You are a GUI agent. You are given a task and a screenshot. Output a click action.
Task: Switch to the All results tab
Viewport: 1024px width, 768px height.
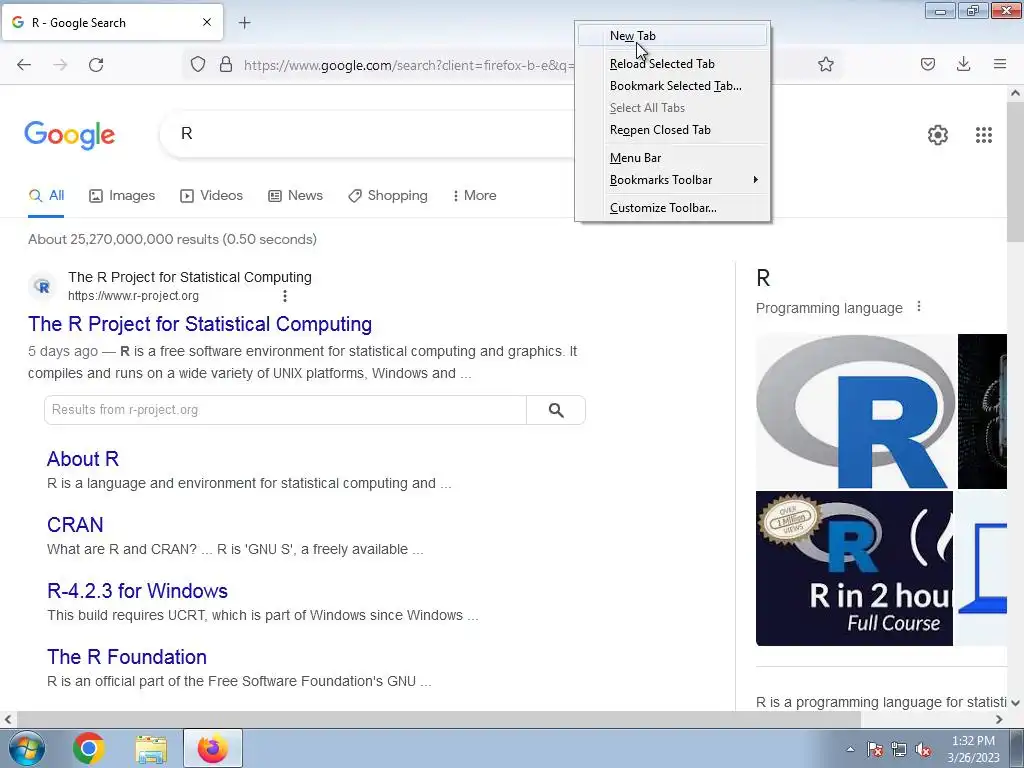[46, 195]
